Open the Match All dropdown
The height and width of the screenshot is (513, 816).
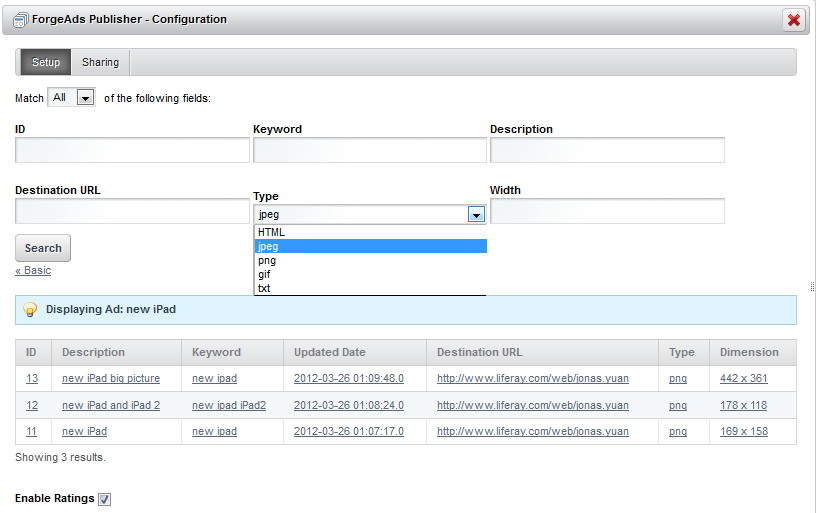click(x=71, y=97)
